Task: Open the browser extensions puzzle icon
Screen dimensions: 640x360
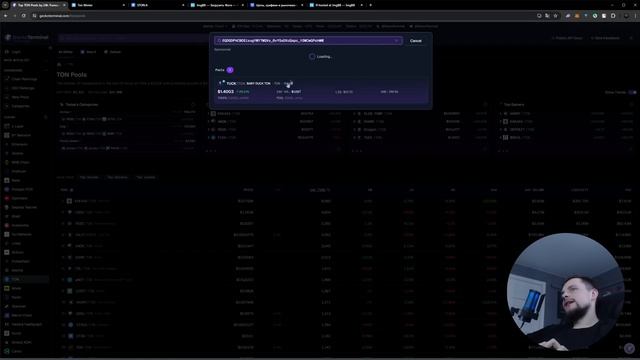Action: click(x=613, y=16)
